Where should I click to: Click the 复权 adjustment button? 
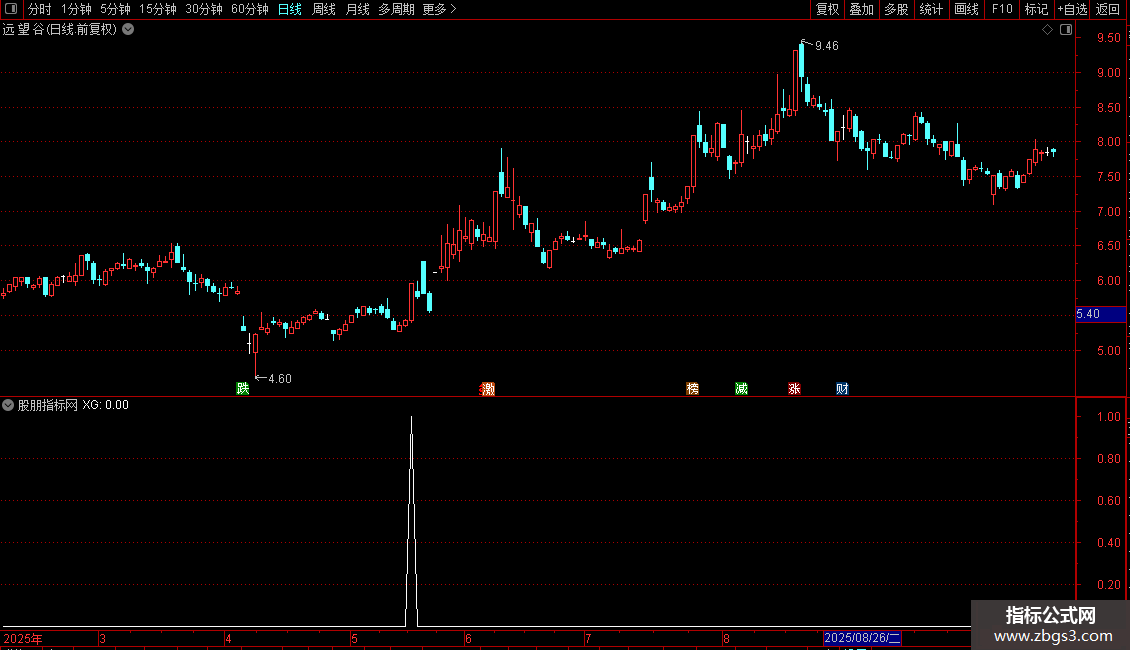827,9
